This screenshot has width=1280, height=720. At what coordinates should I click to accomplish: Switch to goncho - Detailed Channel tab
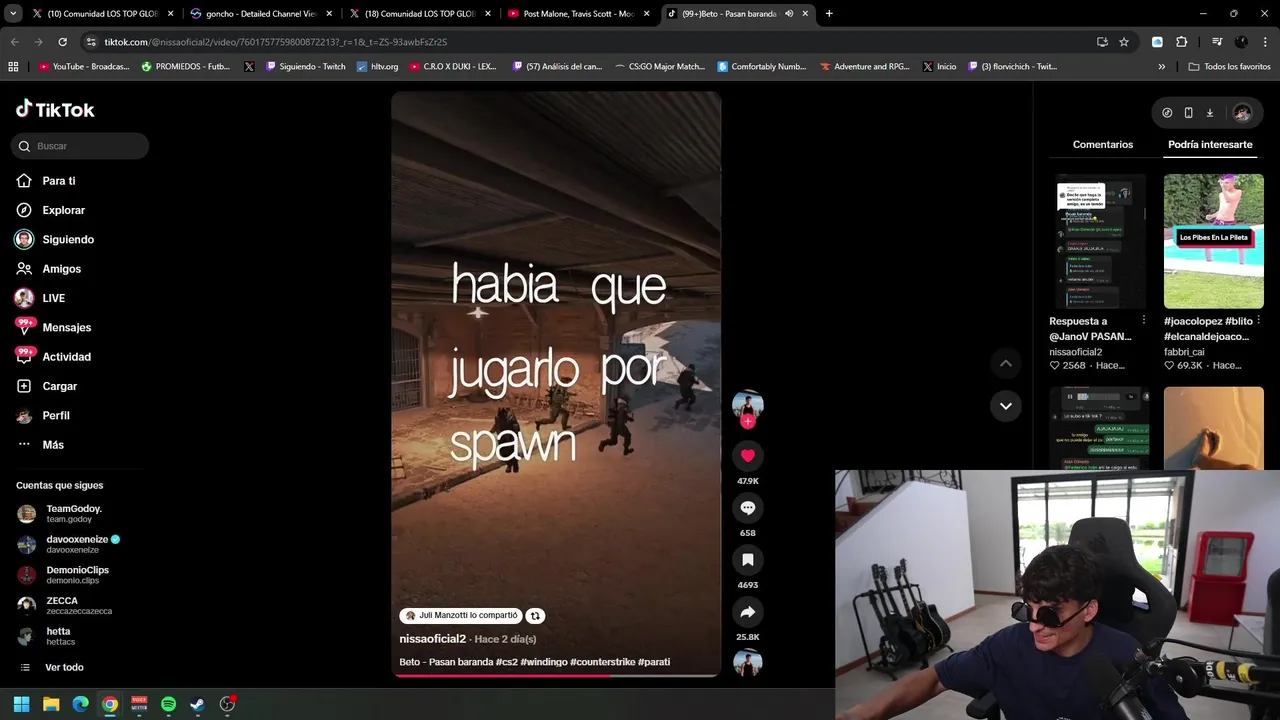pyautogui.click(x=261, y=14)
